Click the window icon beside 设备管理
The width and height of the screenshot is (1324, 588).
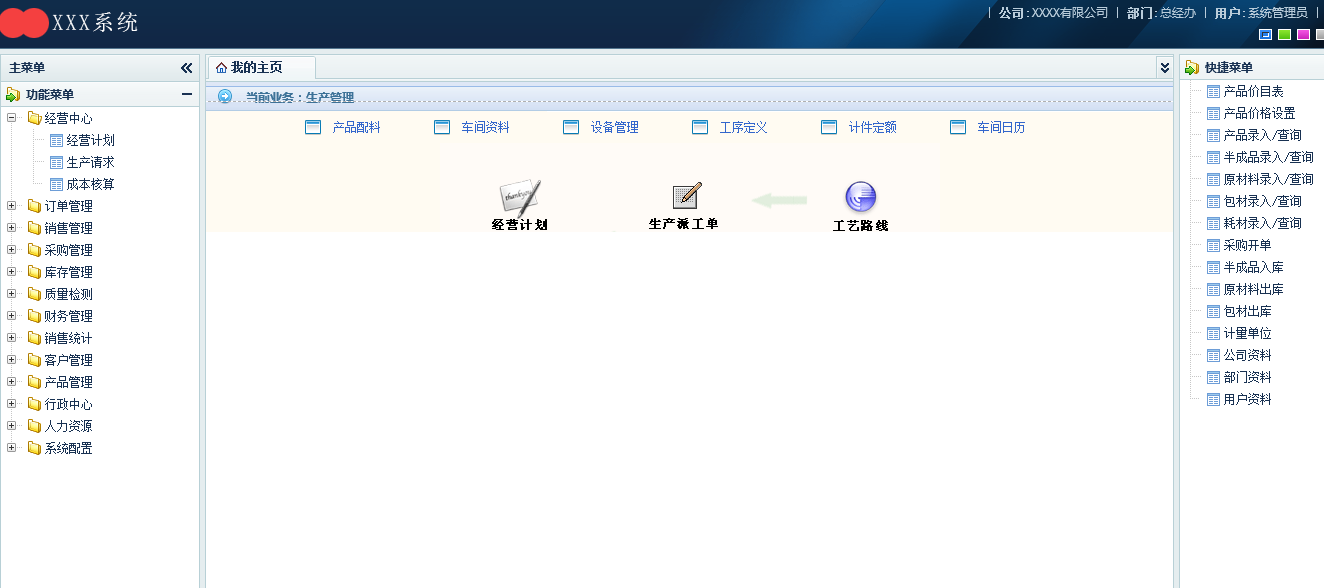point(571,127)
